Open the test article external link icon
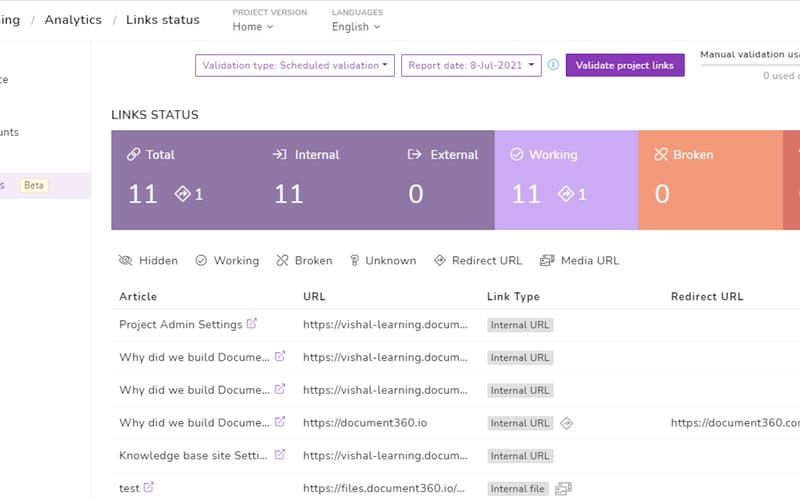800x500 pixels. tap(148, 487)
